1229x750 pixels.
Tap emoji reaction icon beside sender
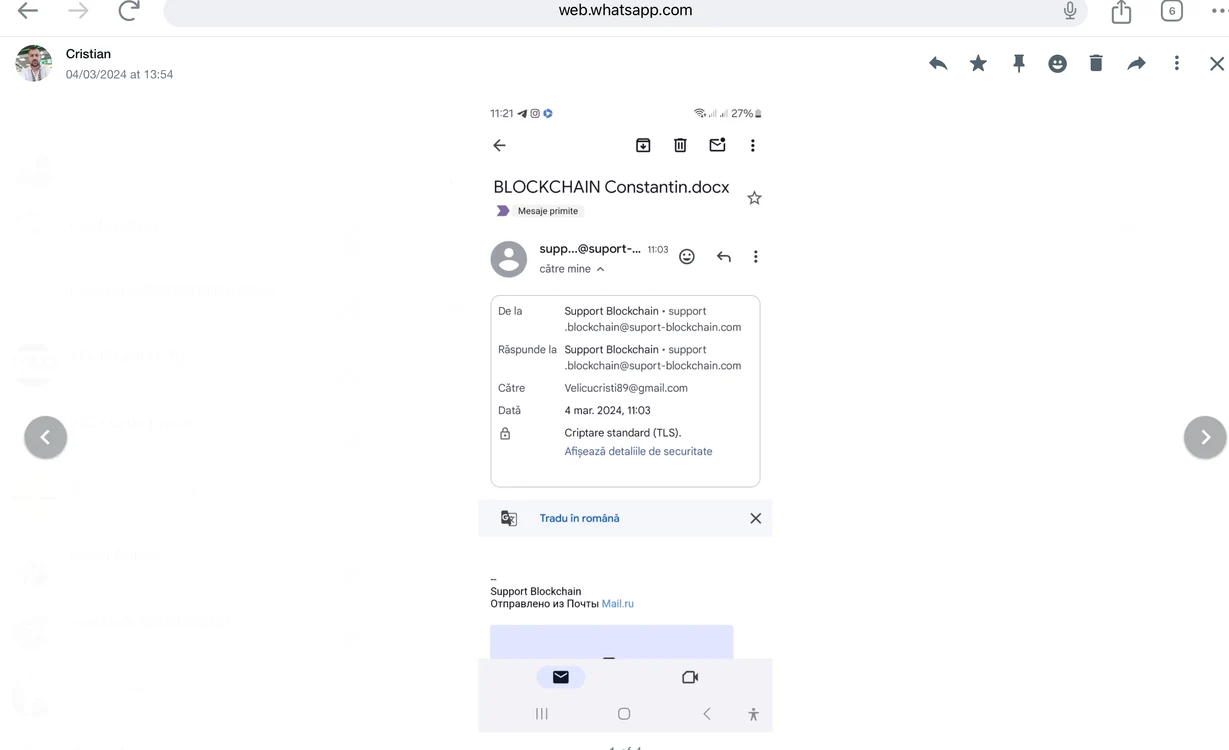coord(687,257)
